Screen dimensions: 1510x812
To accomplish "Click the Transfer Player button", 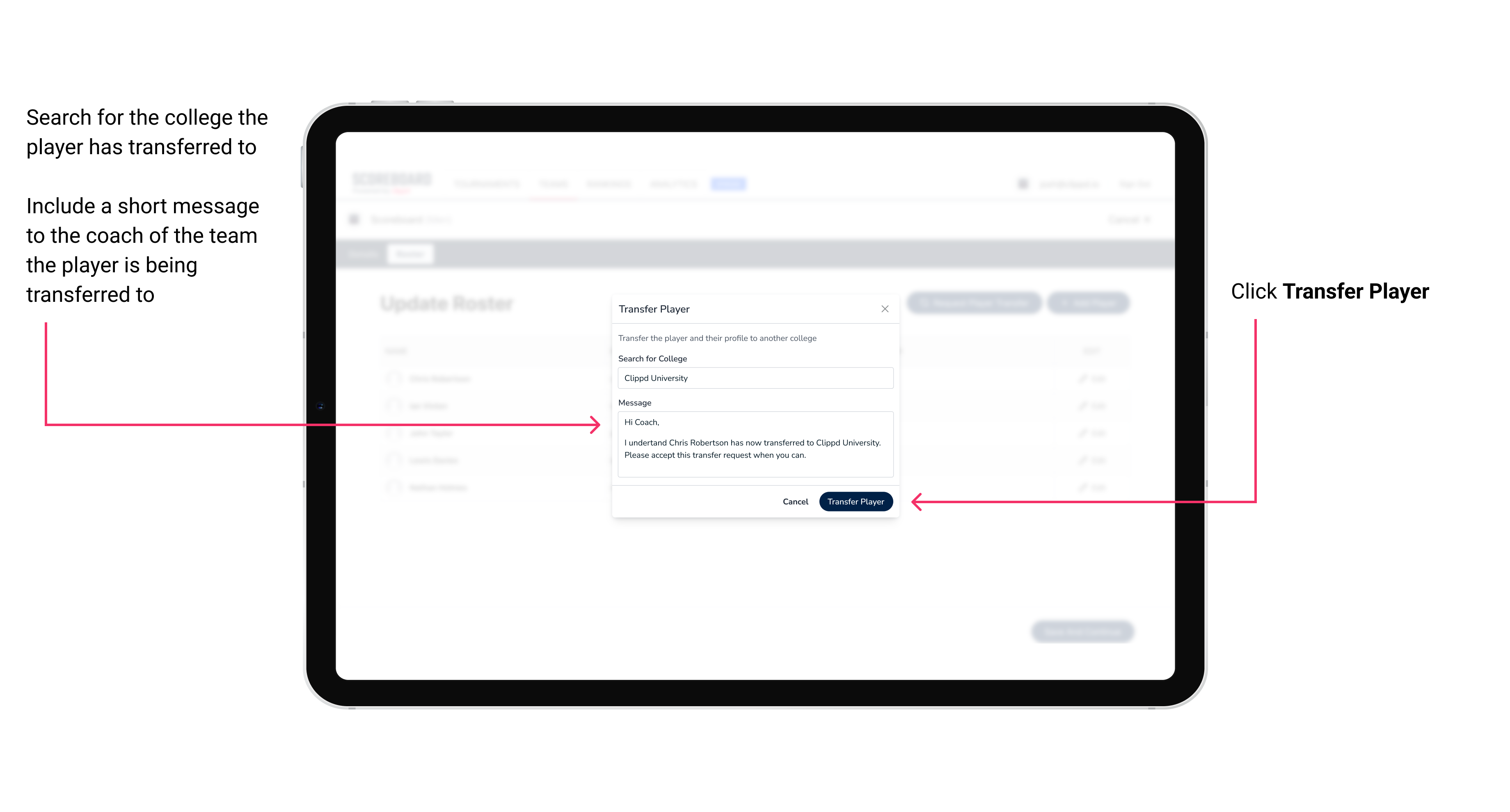I will click(855, 502).
